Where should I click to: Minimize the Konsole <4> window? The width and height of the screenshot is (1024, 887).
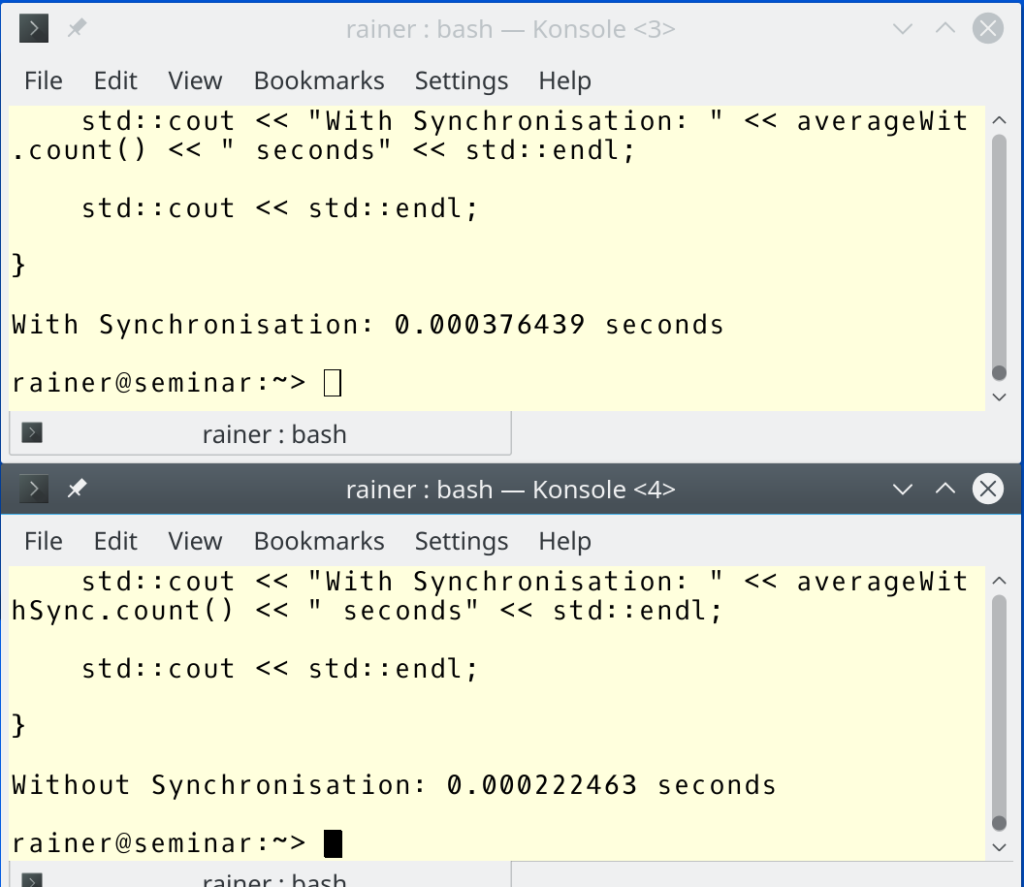click(x=903, y=489)
